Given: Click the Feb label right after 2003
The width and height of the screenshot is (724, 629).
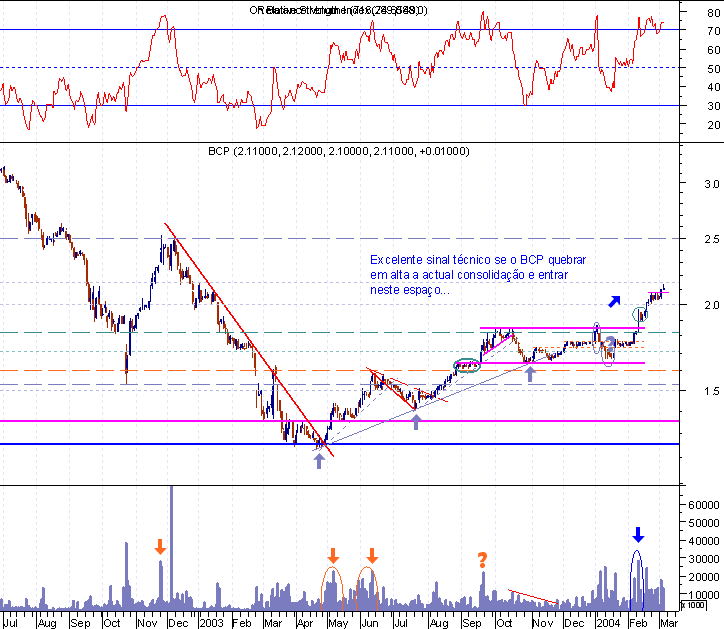Looking at the screenshot, I should point(241,623).
